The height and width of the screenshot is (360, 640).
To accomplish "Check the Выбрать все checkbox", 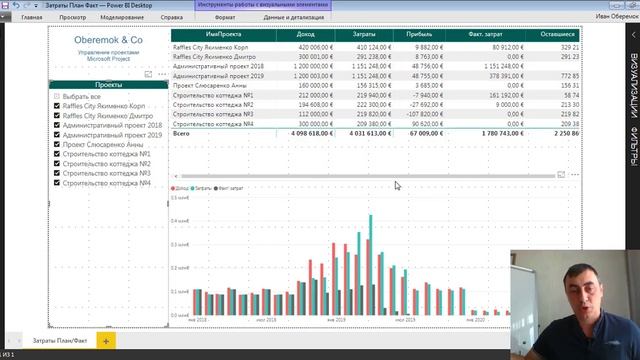I will tap(57, 96).
